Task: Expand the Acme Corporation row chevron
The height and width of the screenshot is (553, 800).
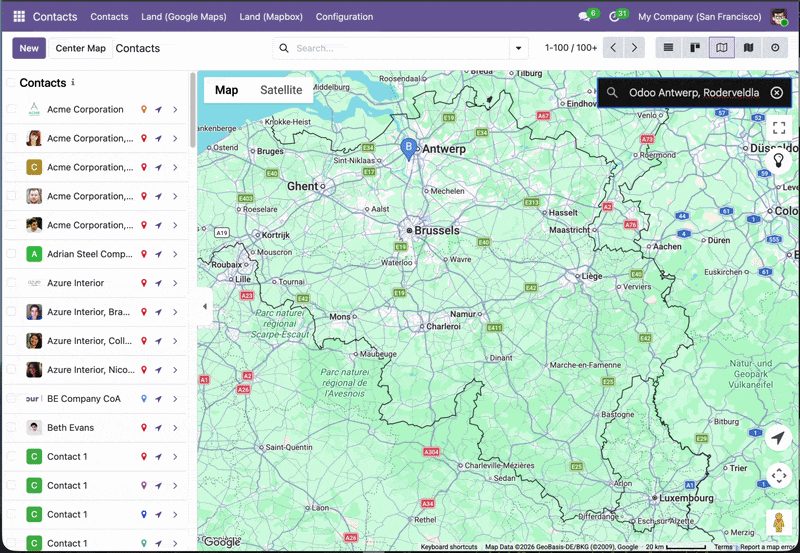Action: pyautogui.click(x=175, y=109)
